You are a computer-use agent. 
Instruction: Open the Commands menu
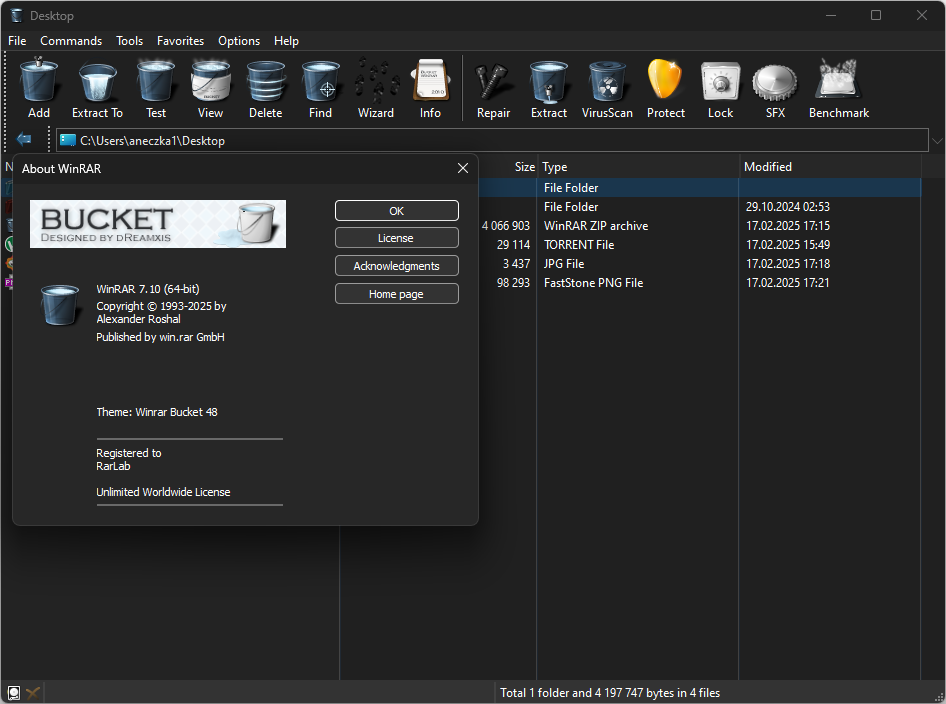pos(71,40)
